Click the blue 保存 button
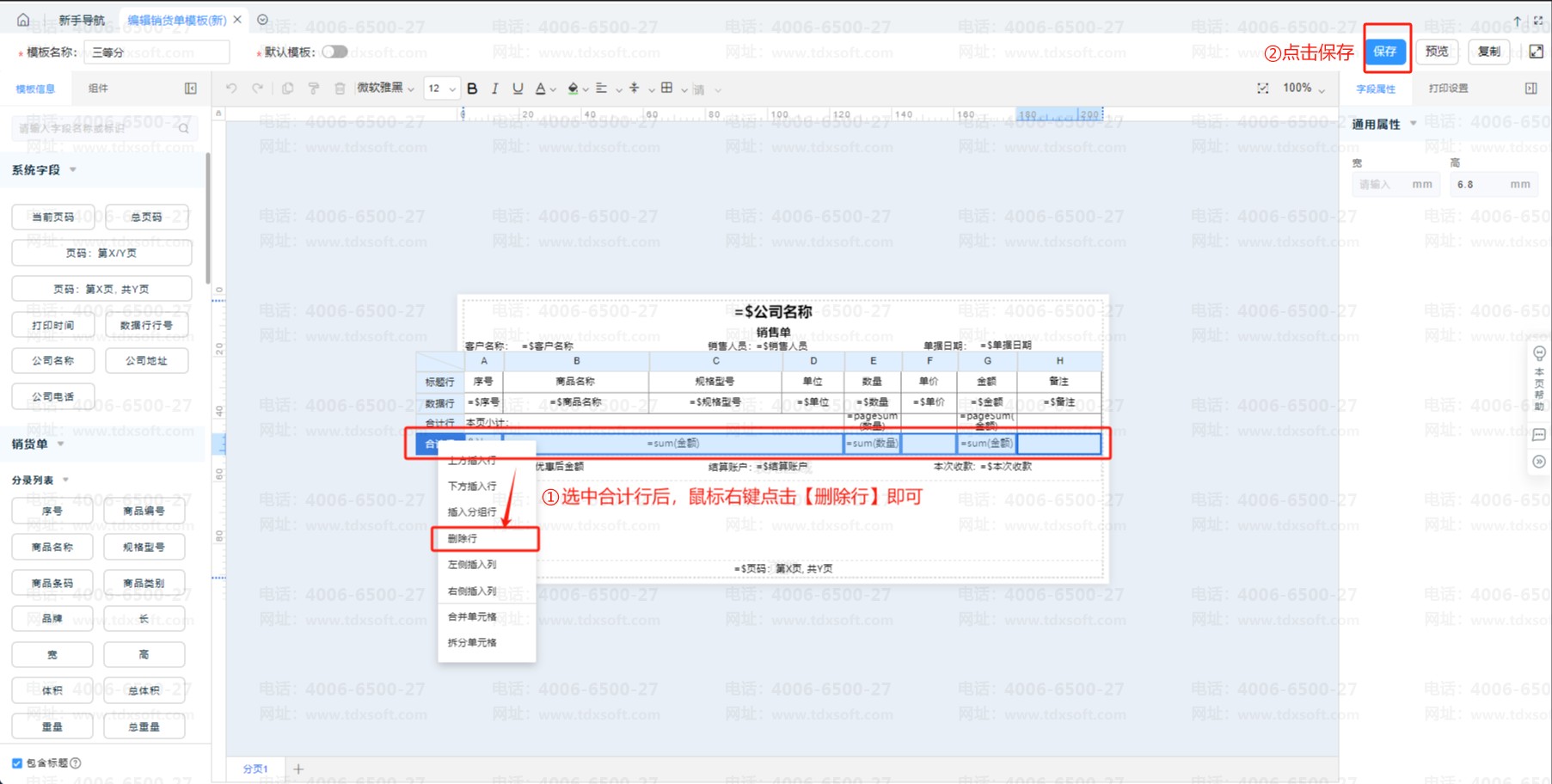The image size is (1552, 784). point(1385,52)
